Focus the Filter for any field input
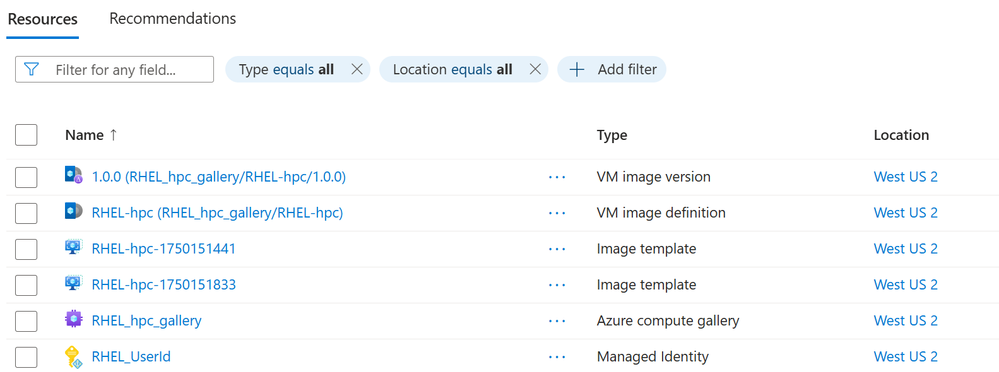 114,69
